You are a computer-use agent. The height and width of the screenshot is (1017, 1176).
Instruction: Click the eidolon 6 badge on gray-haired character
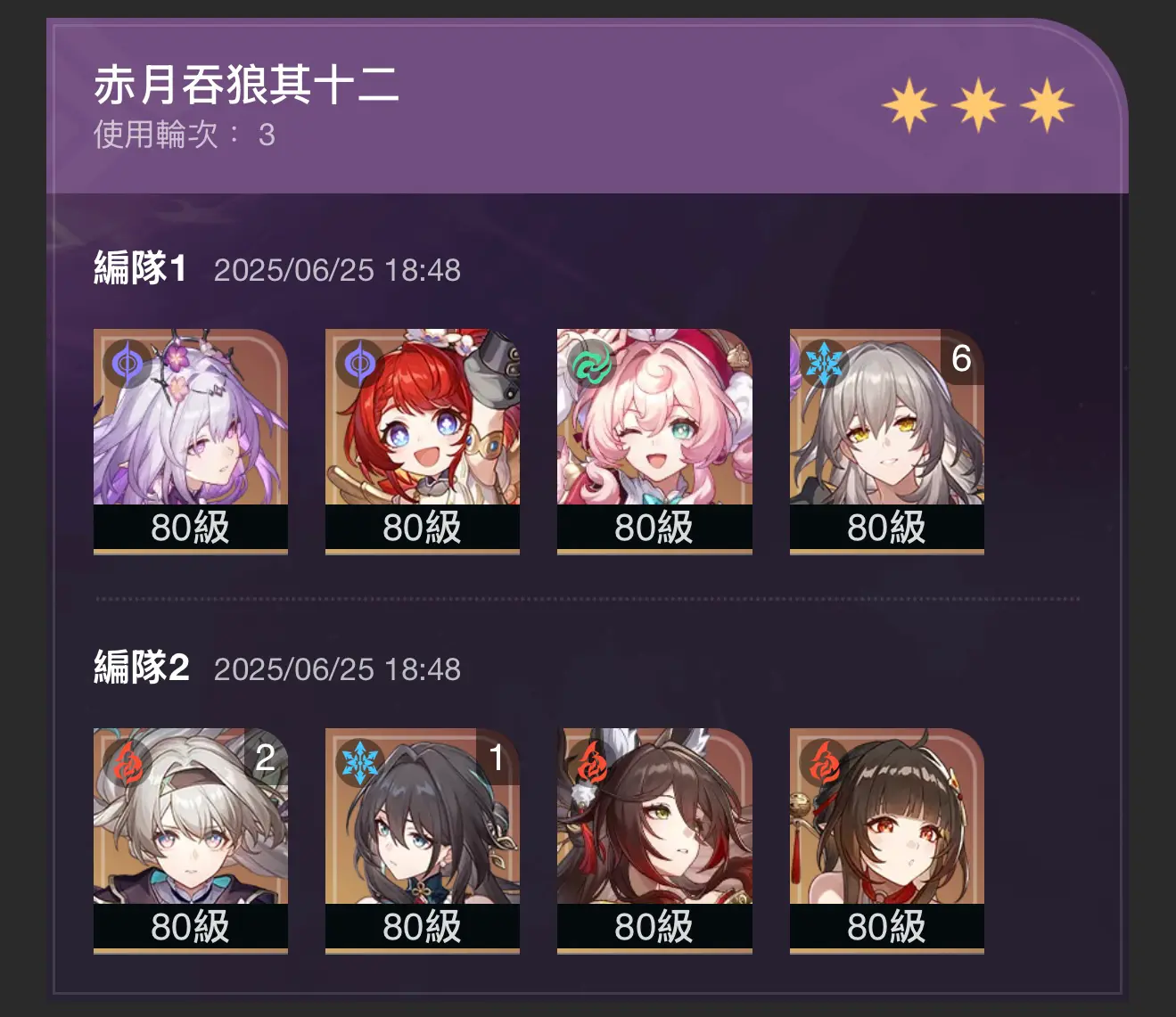[961, 358]
